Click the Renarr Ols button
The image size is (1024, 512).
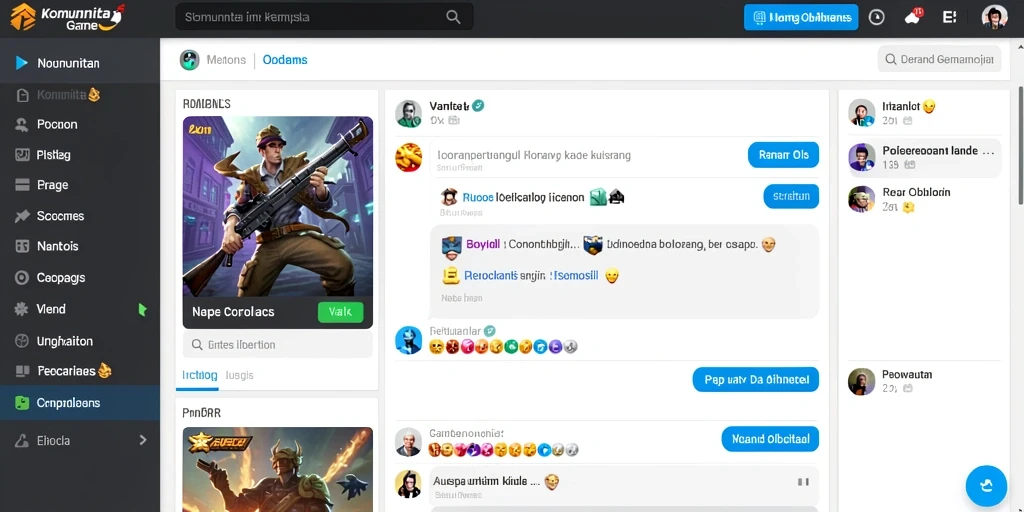(783, 155)
